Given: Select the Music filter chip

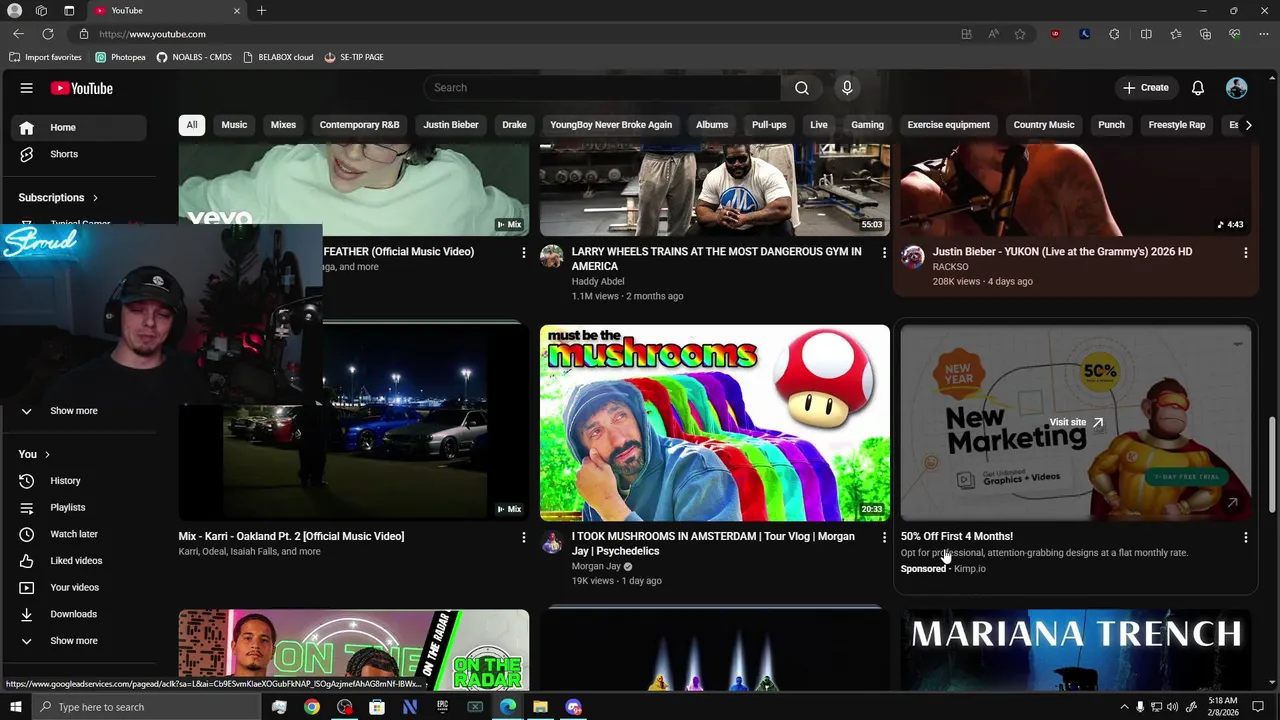Looking at the screenshot, I should point(234,125).
